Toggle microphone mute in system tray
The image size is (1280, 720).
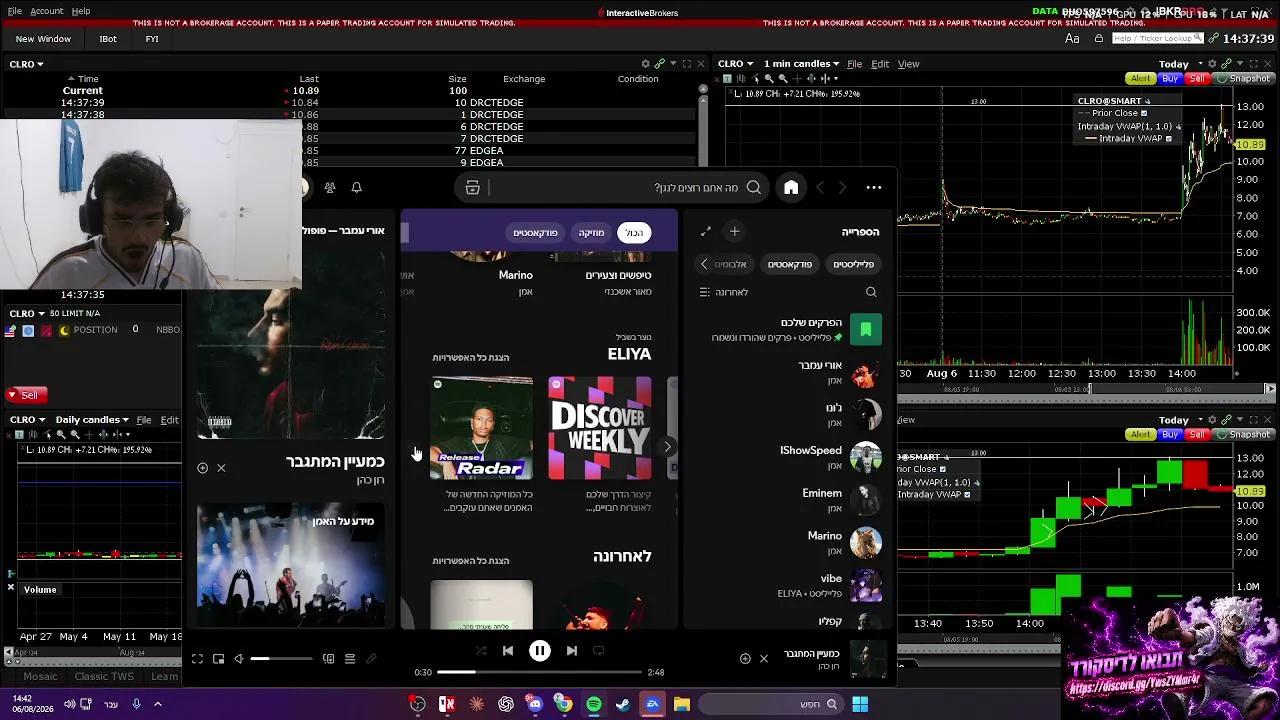[x=137, y=704]
